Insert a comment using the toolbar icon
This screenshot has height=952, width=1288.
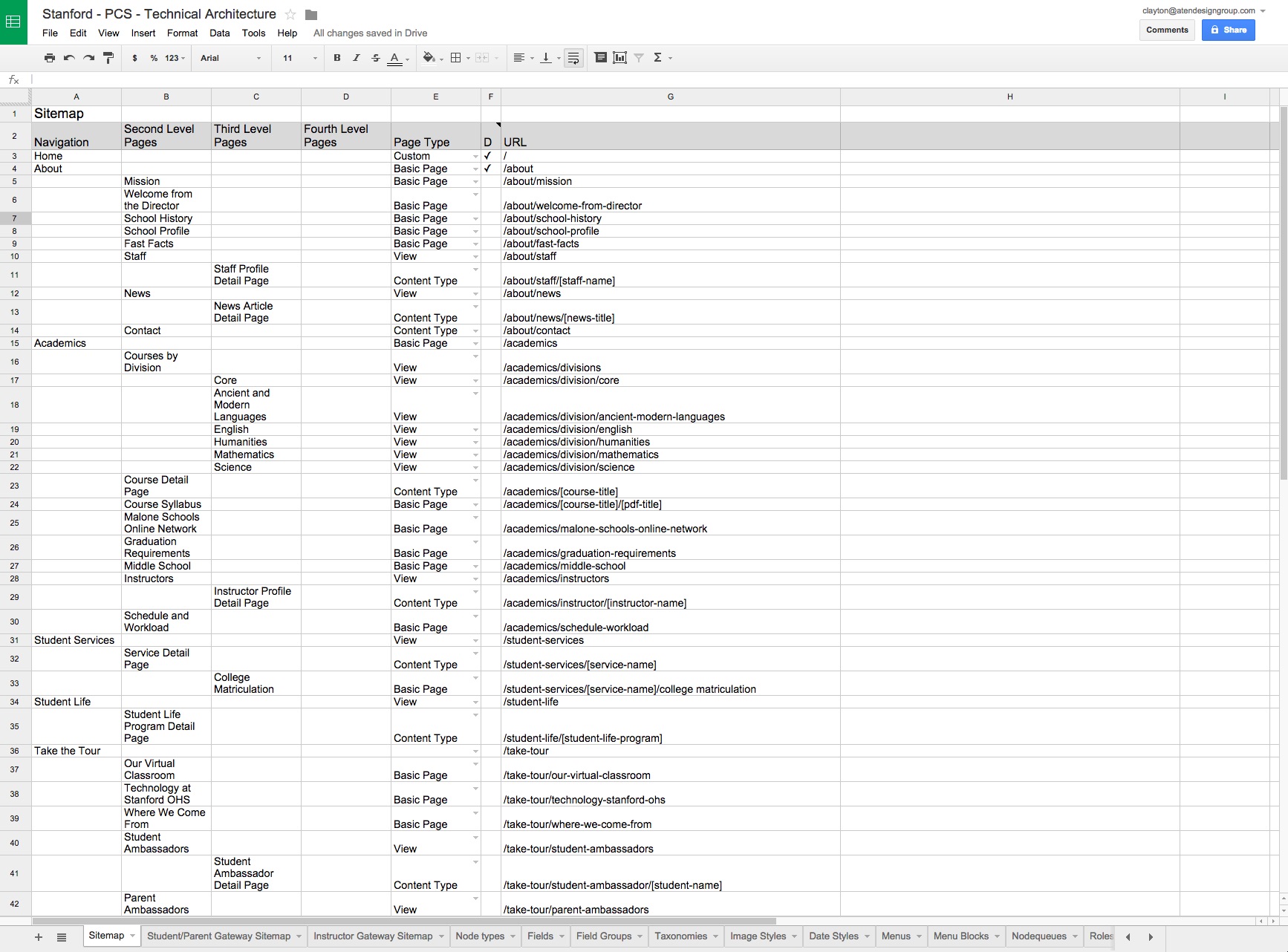click(600, 58)
